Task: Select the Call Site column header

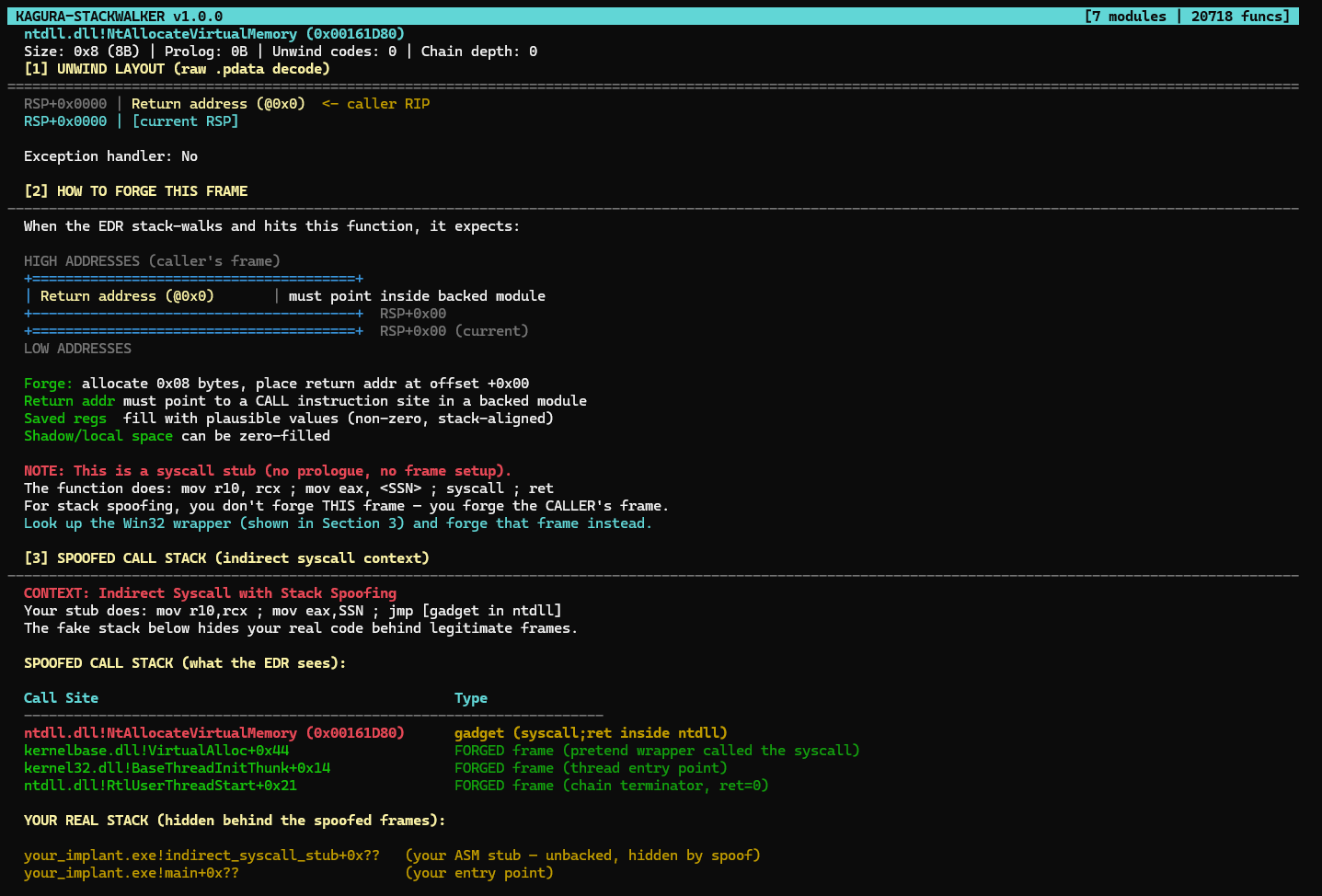Action: 61,697
